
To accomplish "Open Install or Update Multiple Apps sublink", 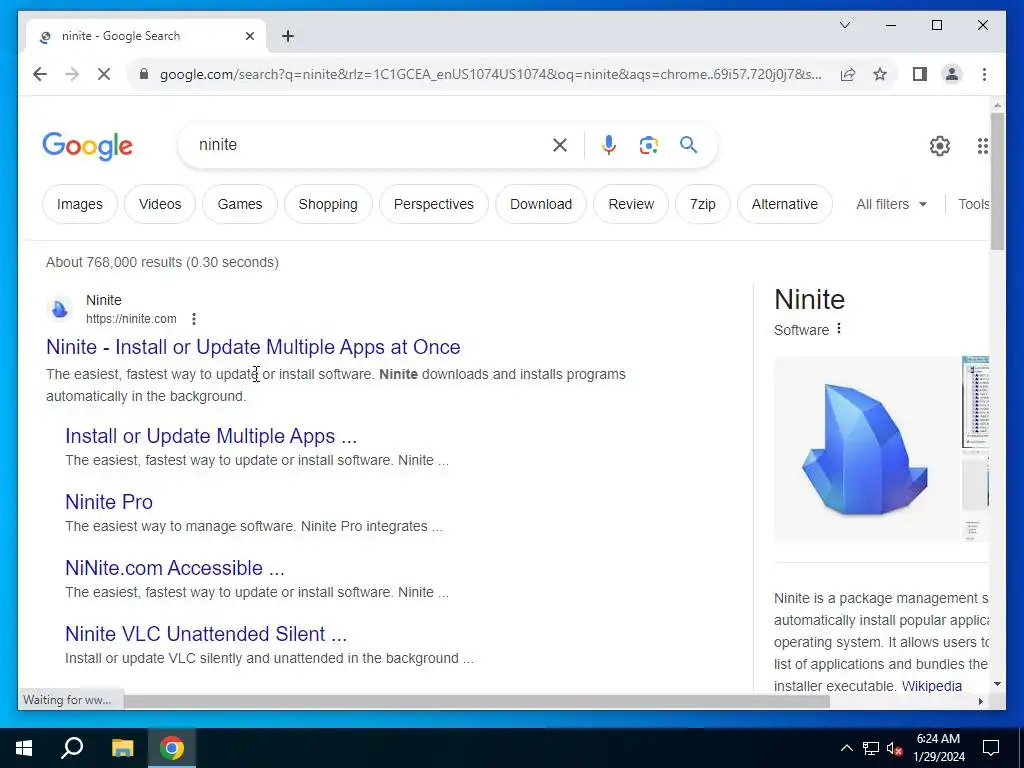I will (x=211, y=436).
